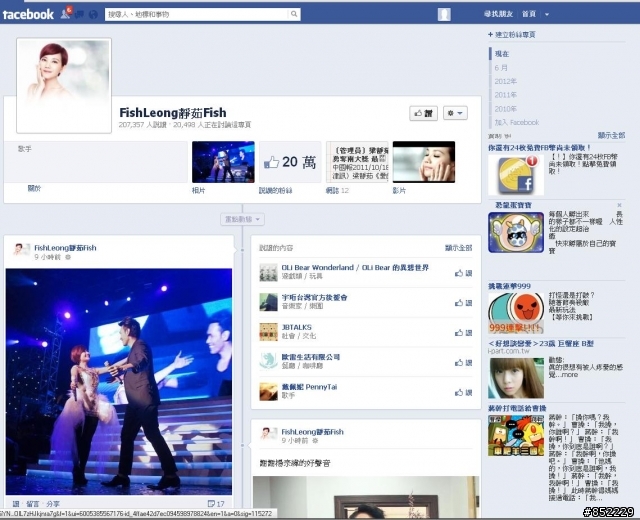Like the 歐雷生活有限公司 page

pos(464,362)
